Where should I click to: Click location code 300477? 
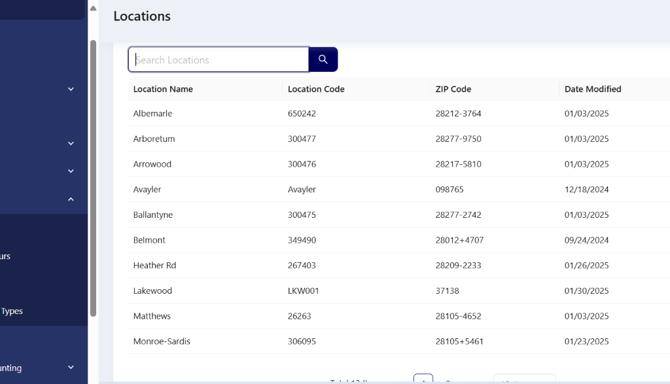302,139
